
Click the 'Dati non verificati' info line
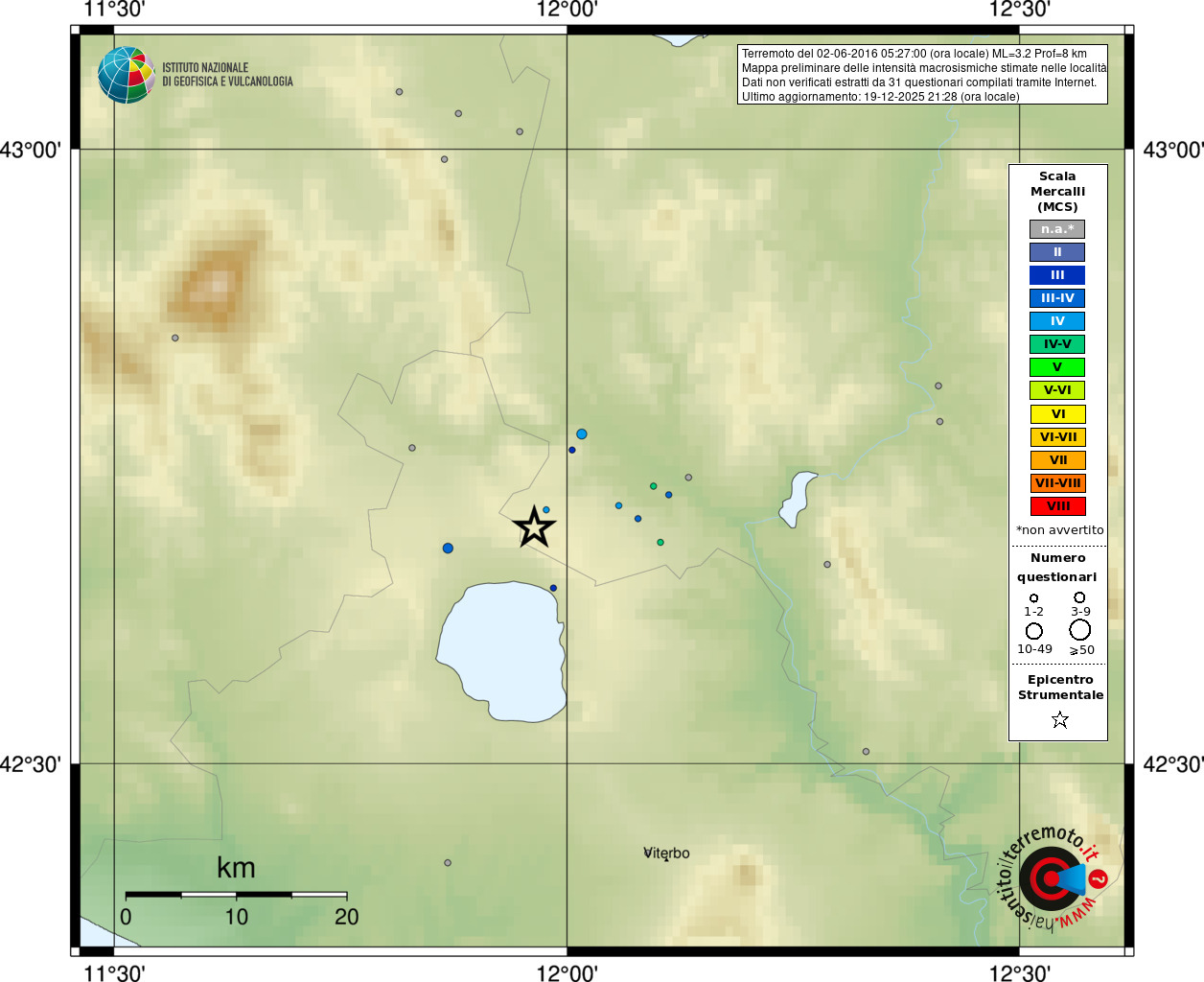919,82
